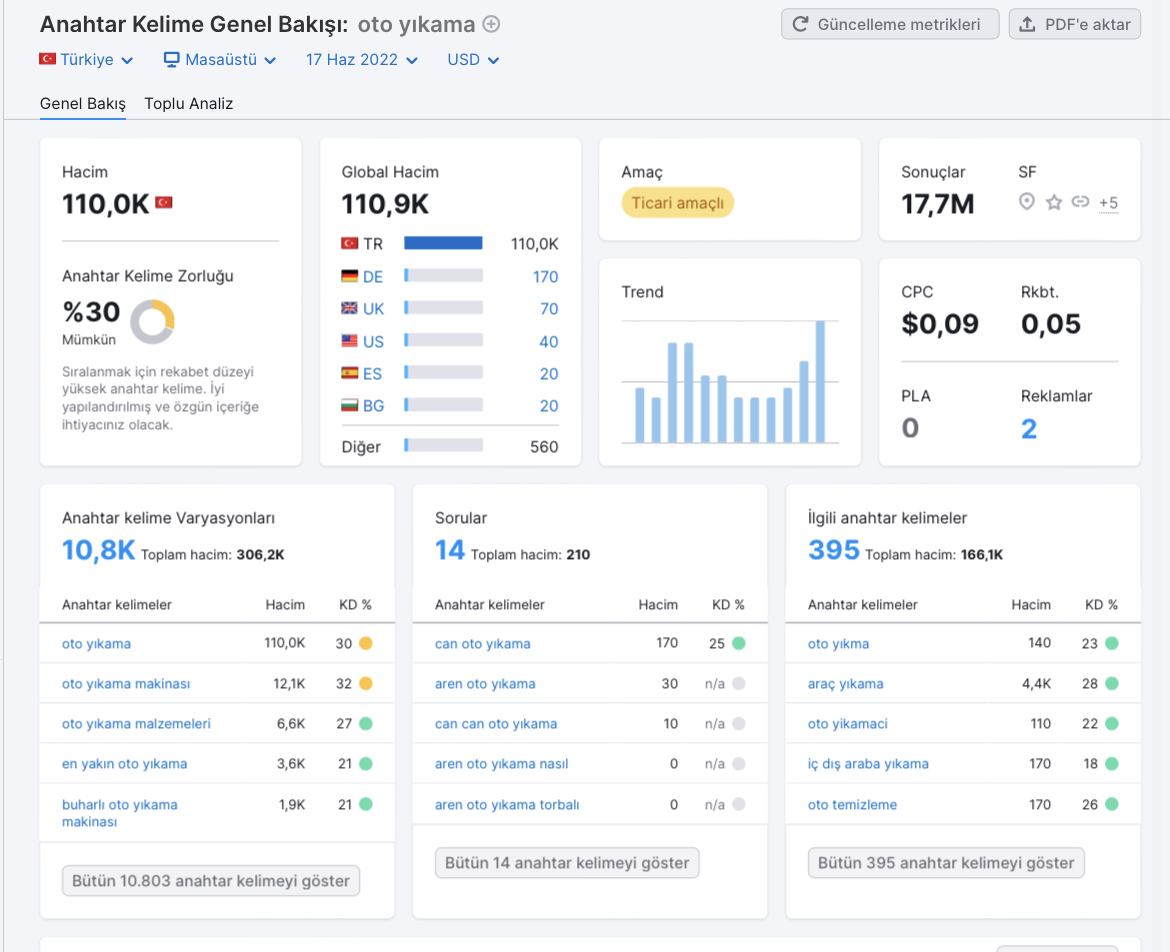The height and width of the screenshot is (952, 1170).
Task: Click the refresh icon in Güncelleme metrikleri
Action: 800,24
